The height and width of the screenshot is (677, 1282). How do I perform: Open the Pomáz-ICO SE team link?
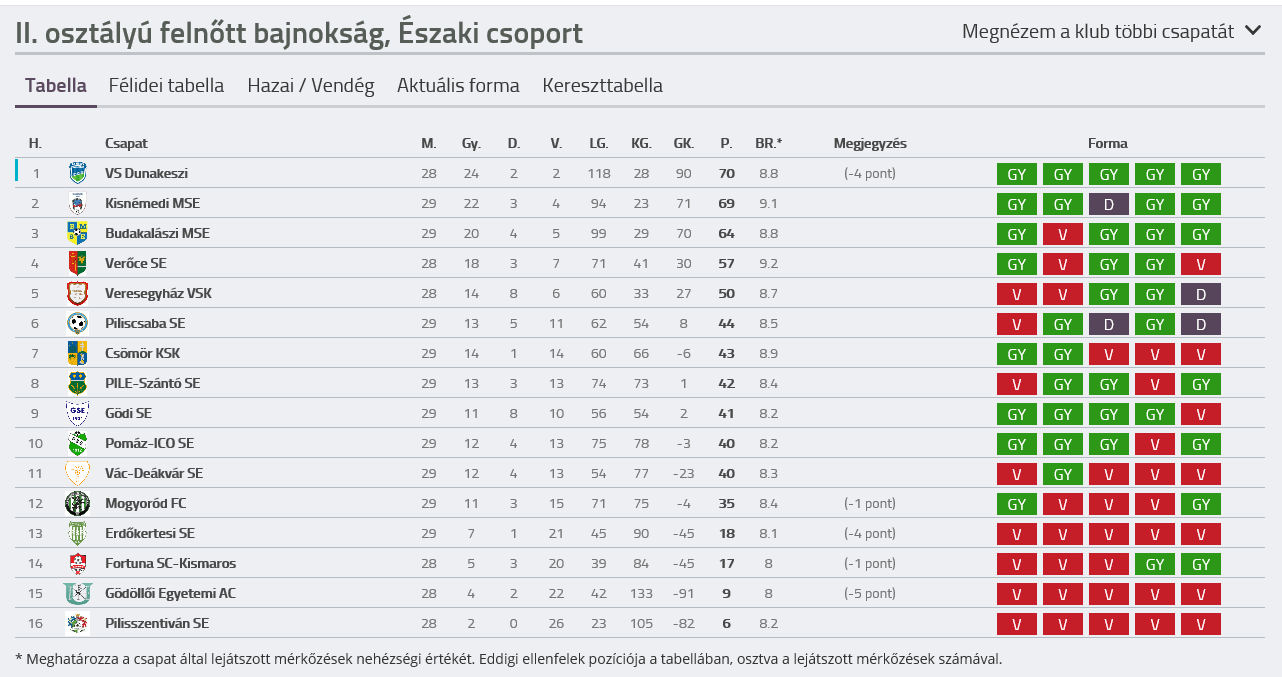pyautogui.click(x=150, y=443)
